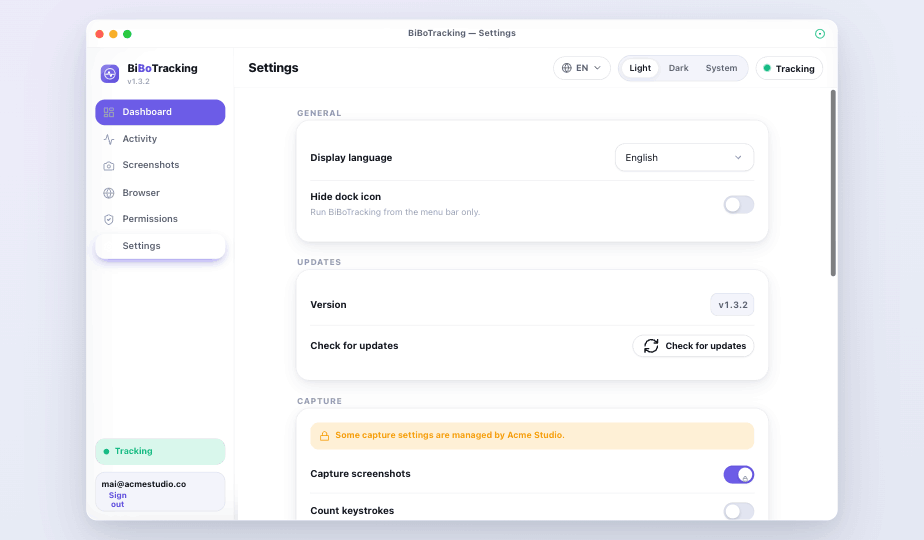
Task: Open the Permissions page
Action: tap(160, 219)
